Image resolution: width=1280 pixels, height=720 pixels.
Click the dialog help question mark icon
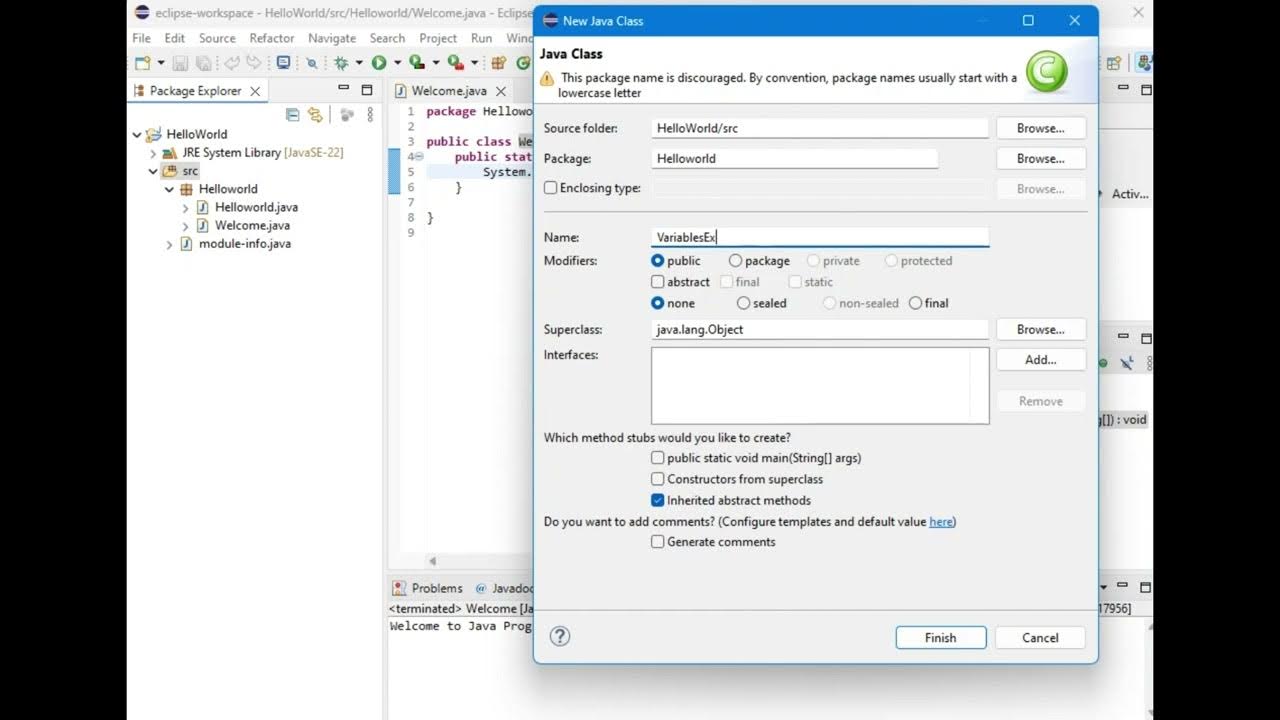pyautogui.click(x=560, y=636)
